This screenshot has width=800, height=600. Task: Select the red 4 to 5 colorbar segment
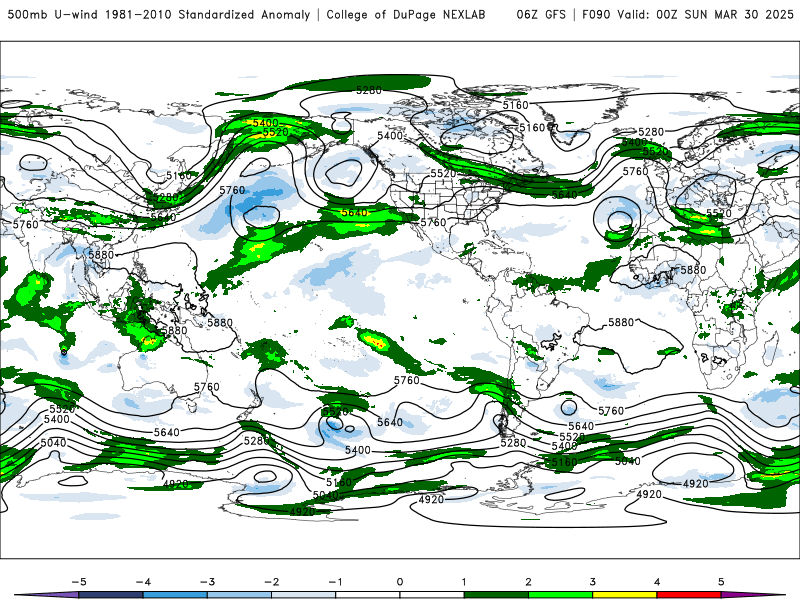[x=689, y=595]
